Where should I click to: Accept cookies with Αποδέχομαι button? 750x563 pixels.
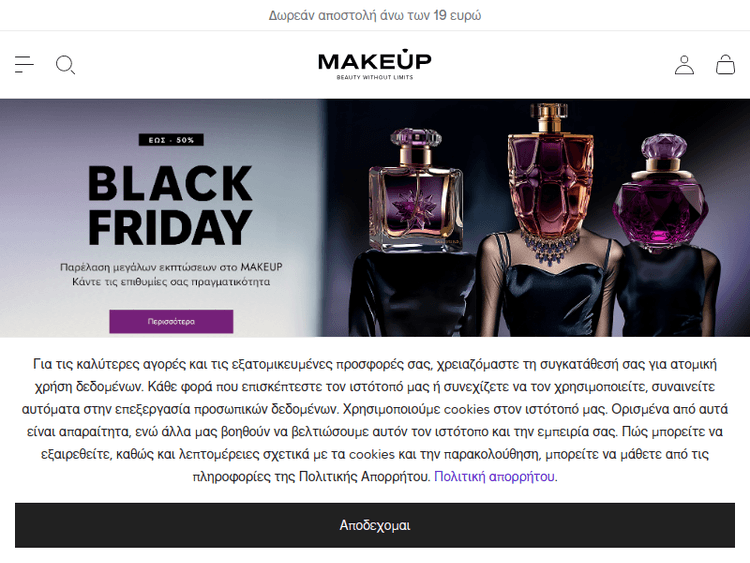pyautogui.click(x=375, y=525)
